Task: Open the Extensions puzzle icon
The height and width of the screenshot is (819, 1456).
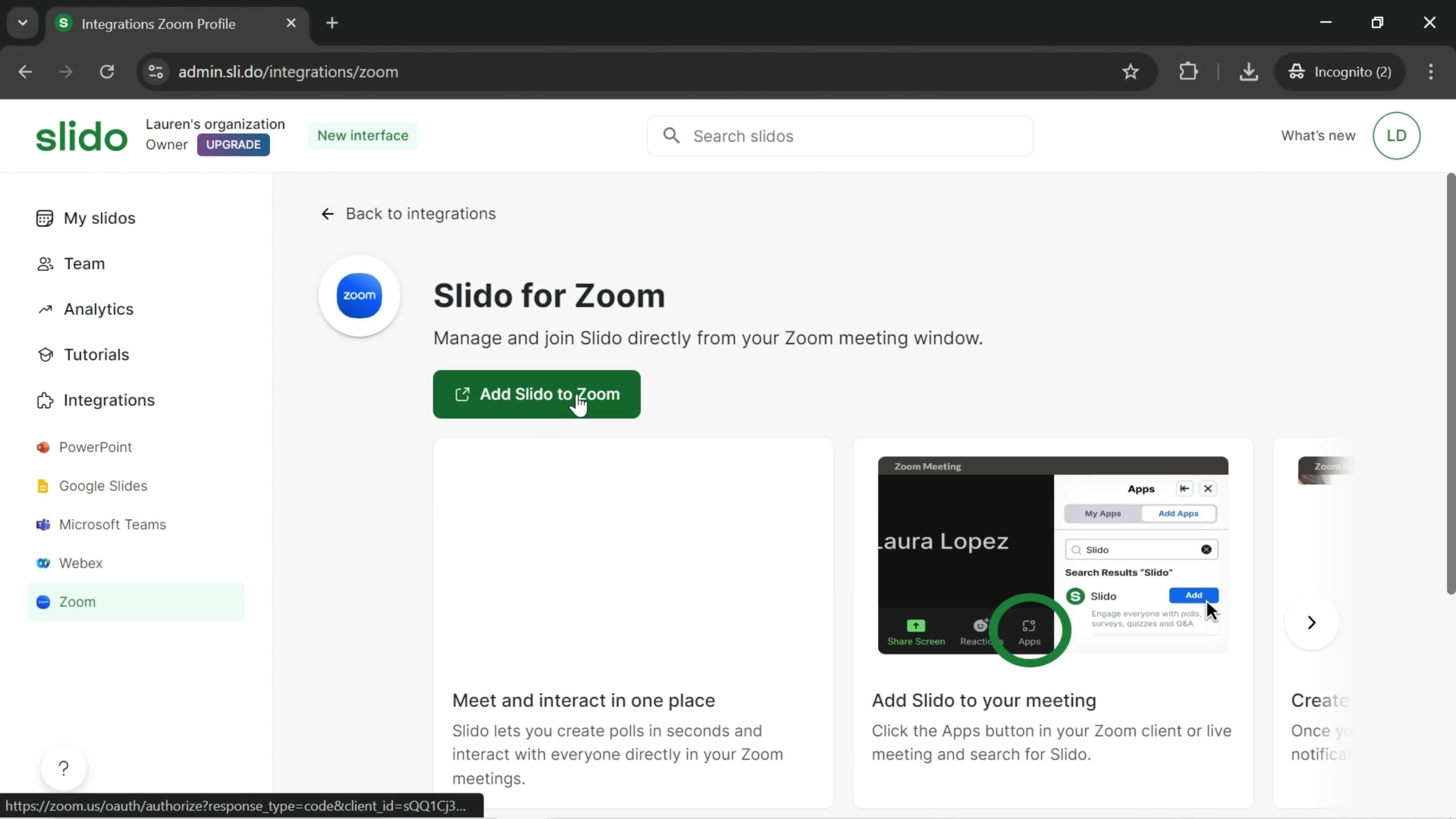Action: (1189, 72)
